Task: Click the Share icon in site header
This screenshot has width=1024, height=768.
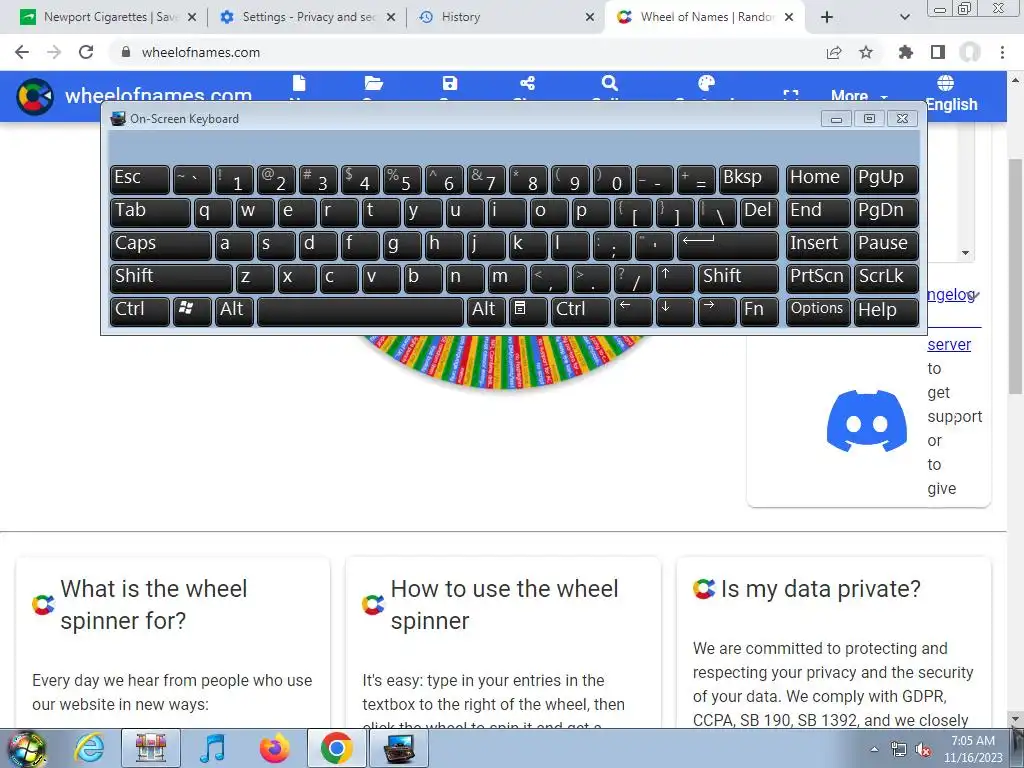Action: coord(528,84)
